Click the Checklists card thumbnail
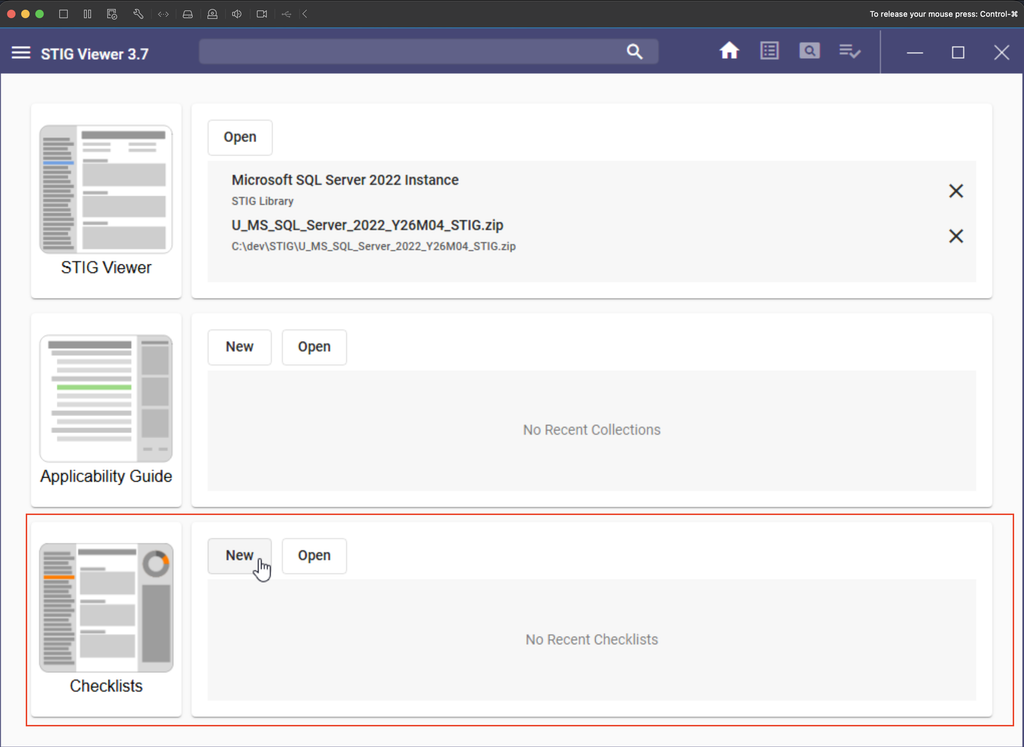Viewport: 1024px width, 747px height. pos(106,607)
